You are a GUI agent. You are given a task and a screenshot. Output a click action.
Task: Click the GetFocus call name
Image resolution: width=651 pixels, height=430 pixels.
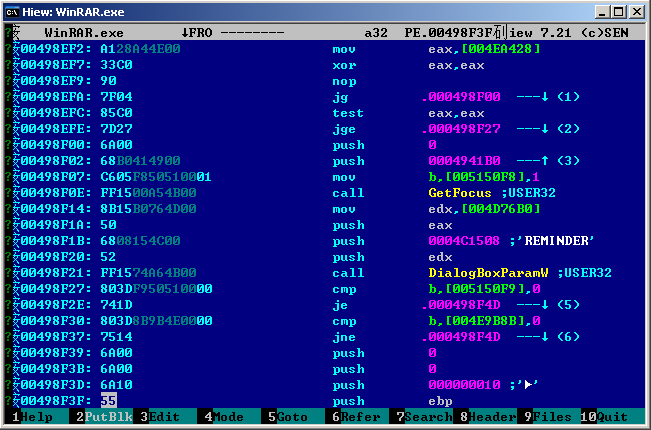point(460,193)
